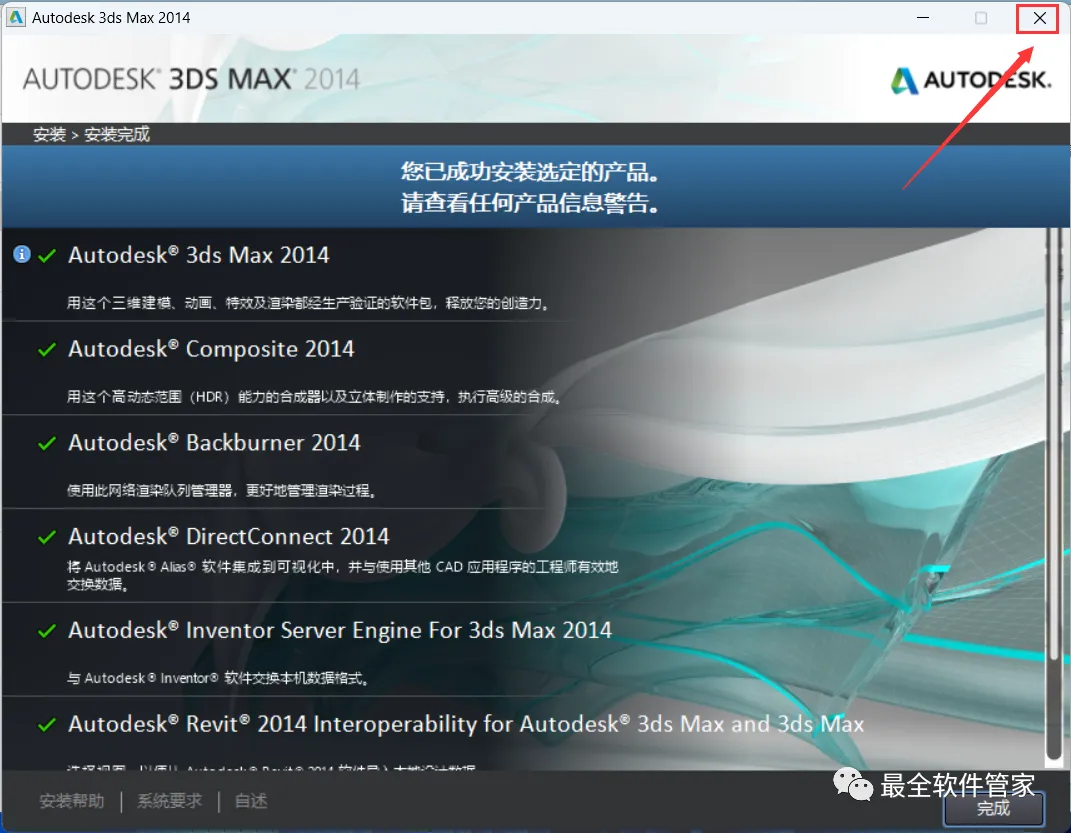Minimize the installer window

tap(923, 18)
